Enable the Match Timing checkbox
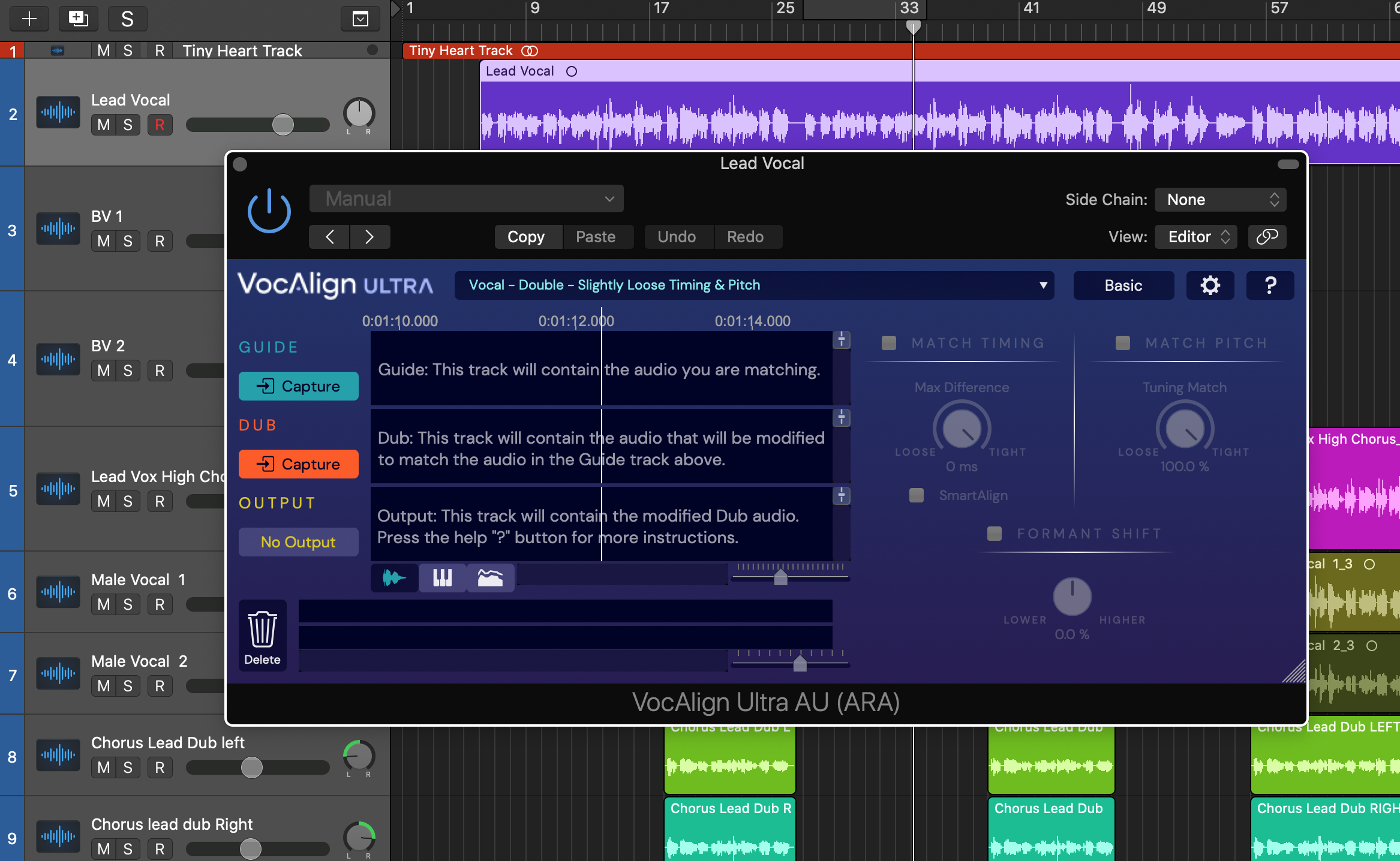 point(889,343)
